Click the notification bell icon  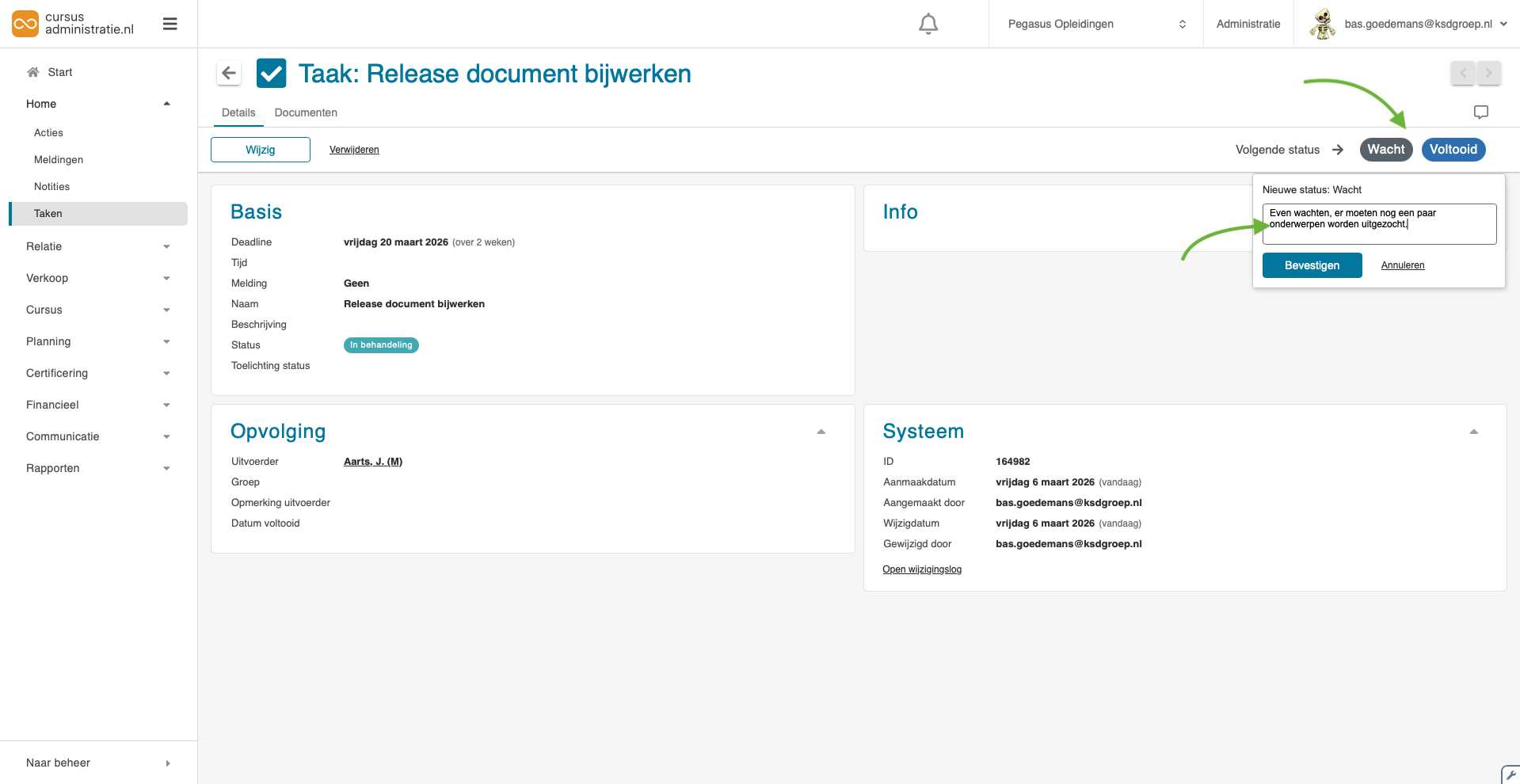pos(928,25)
